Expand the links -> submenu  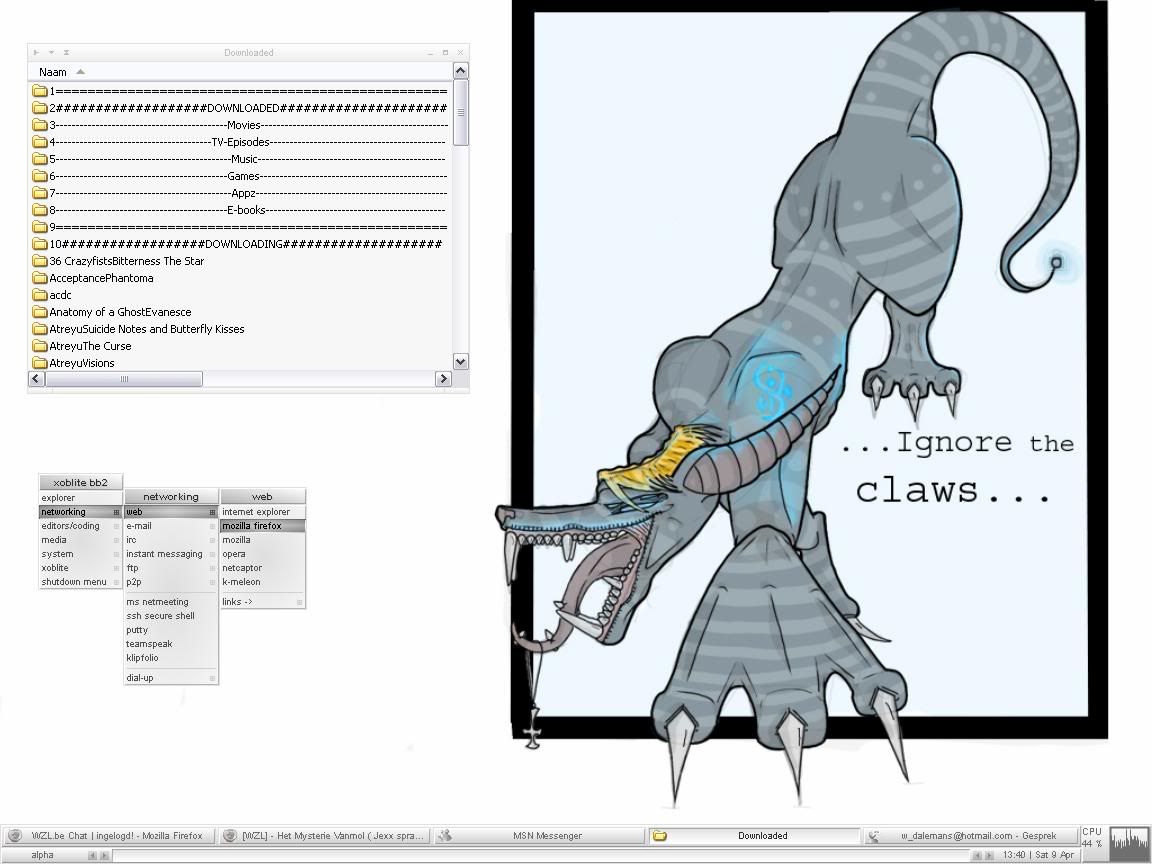pos(262,602)
